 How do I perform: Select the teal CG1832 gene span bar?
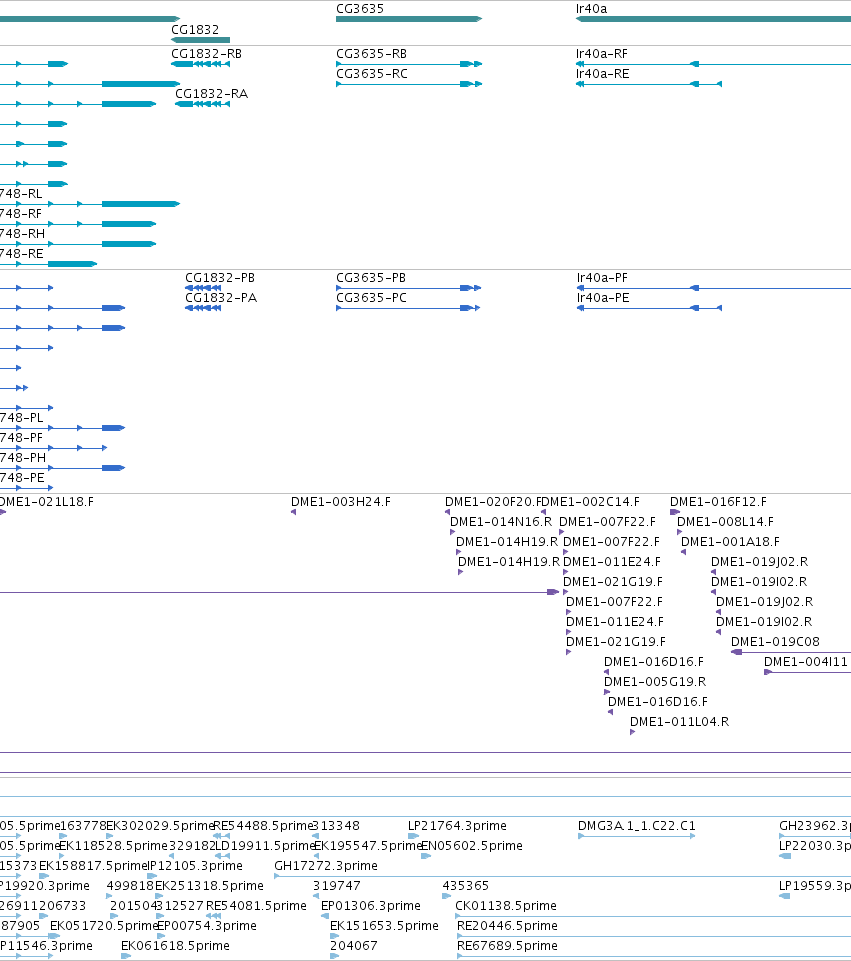click(200, 40)
